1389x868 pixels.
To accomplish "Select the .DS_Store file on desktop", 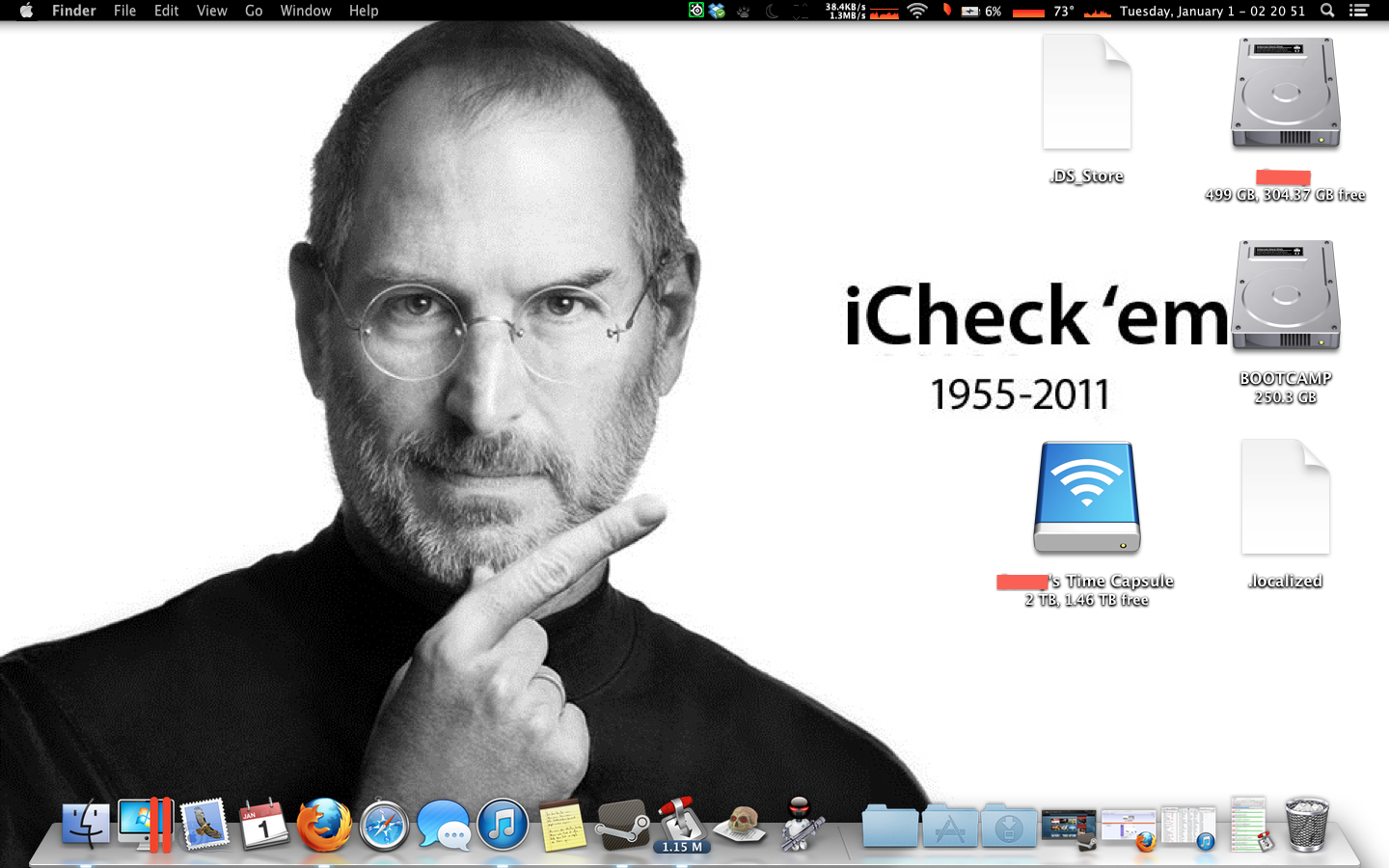I will [x=1087, y=93].
